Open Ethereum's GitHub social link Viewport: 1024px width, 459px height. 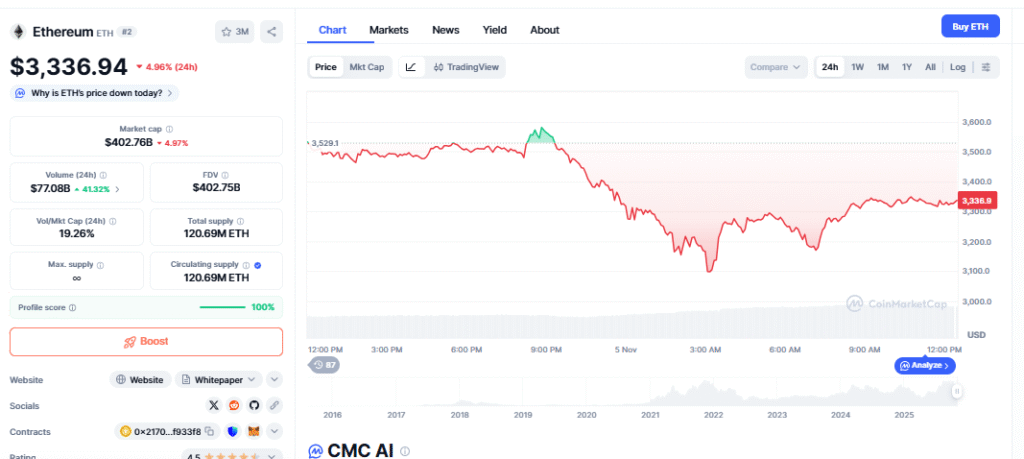(x=254, y=405)
